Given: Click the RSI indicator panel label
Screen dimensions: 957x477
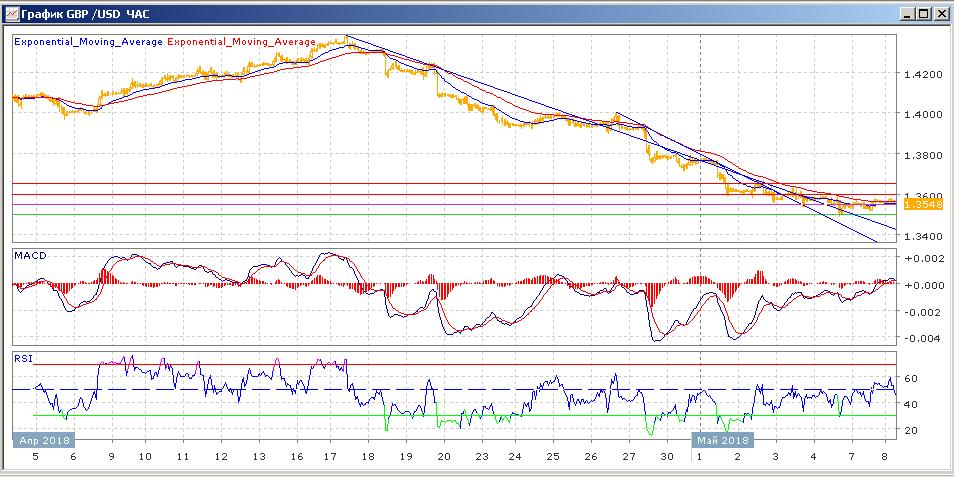Looking at the screenshot, I should click(22, 356).
